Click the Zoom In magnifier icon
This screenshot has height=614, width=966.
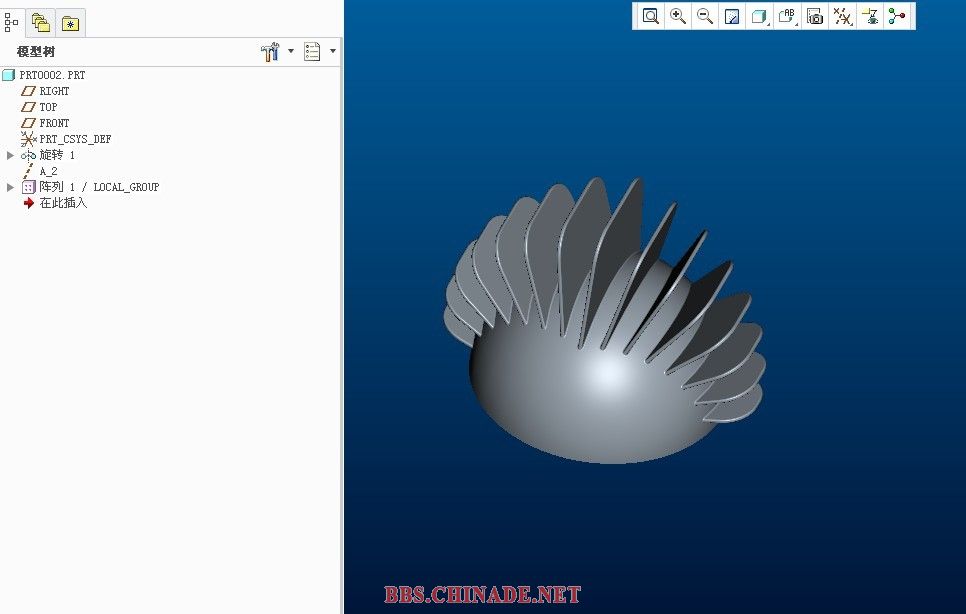point(678,16)
